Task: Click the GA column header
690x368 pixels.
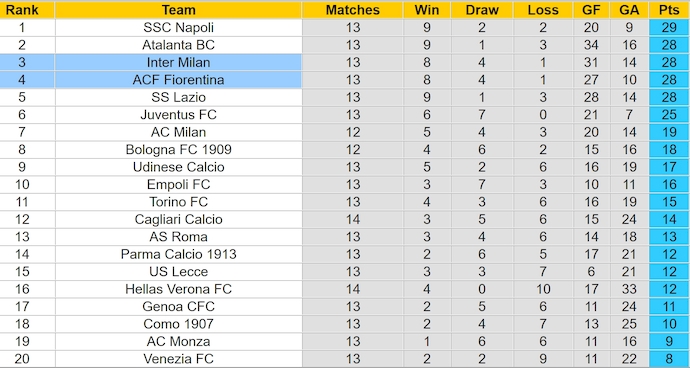Action: (629, 10)
